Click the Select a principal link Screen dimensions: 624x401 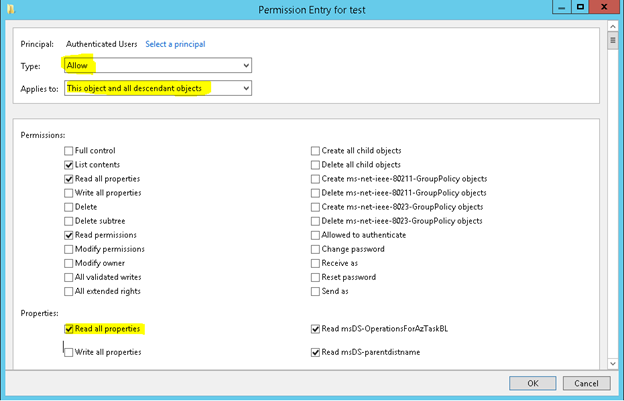tap(175, 44)
